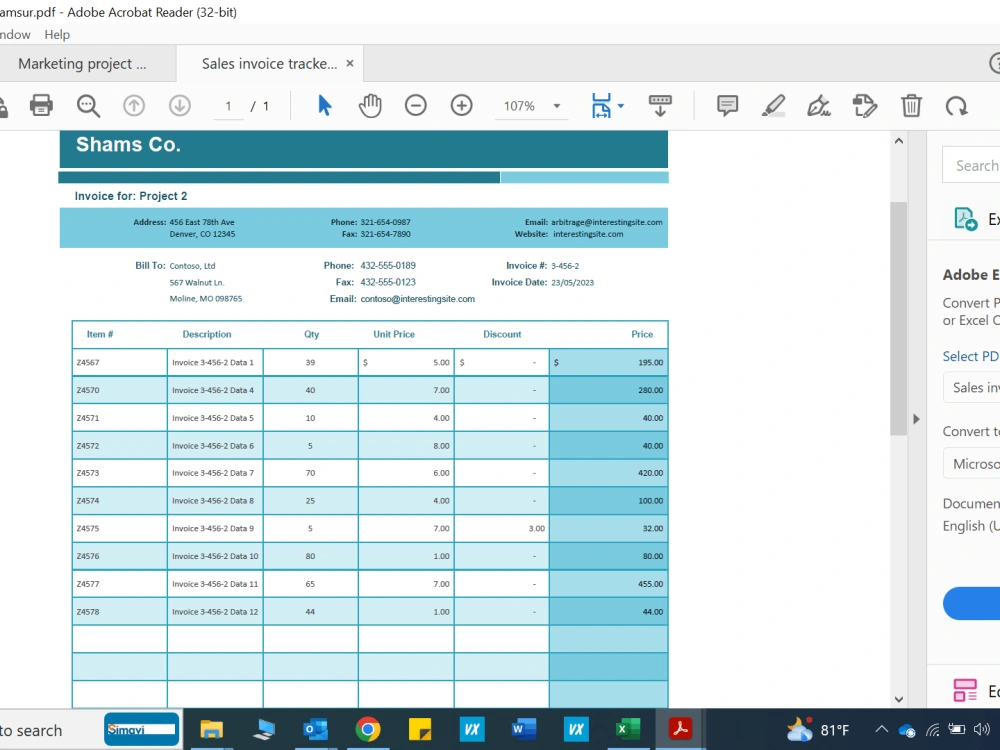Image resolution: width=1000 pixels, height=750 pixels.
Task: Zoom out using the minus icon
Action: click(x=416, y=105)
